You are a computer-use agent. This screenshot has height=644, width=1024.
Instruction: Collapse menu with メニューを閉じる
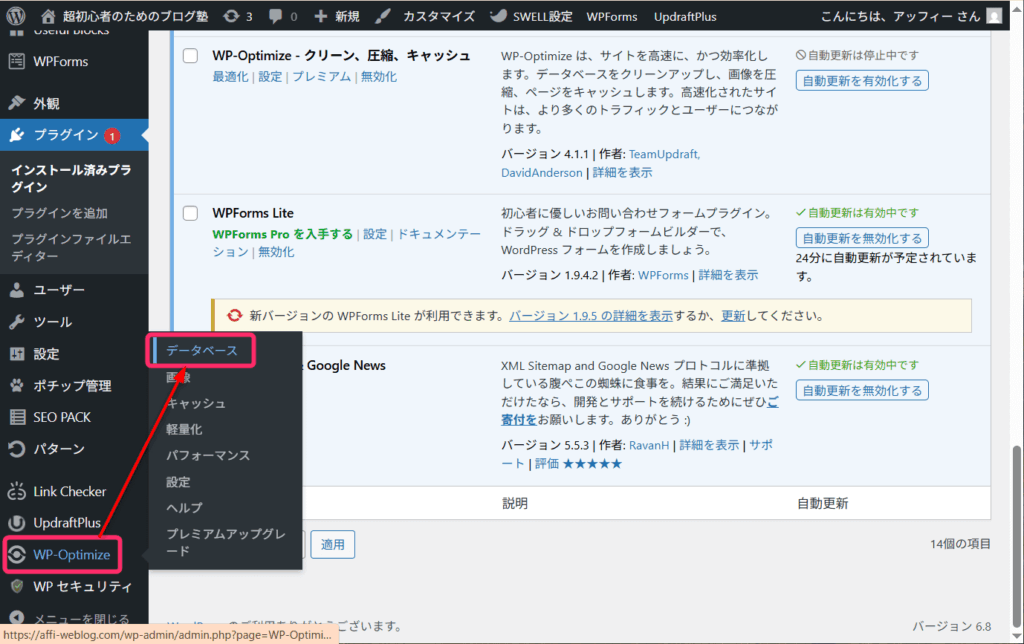tap(81, 618)
